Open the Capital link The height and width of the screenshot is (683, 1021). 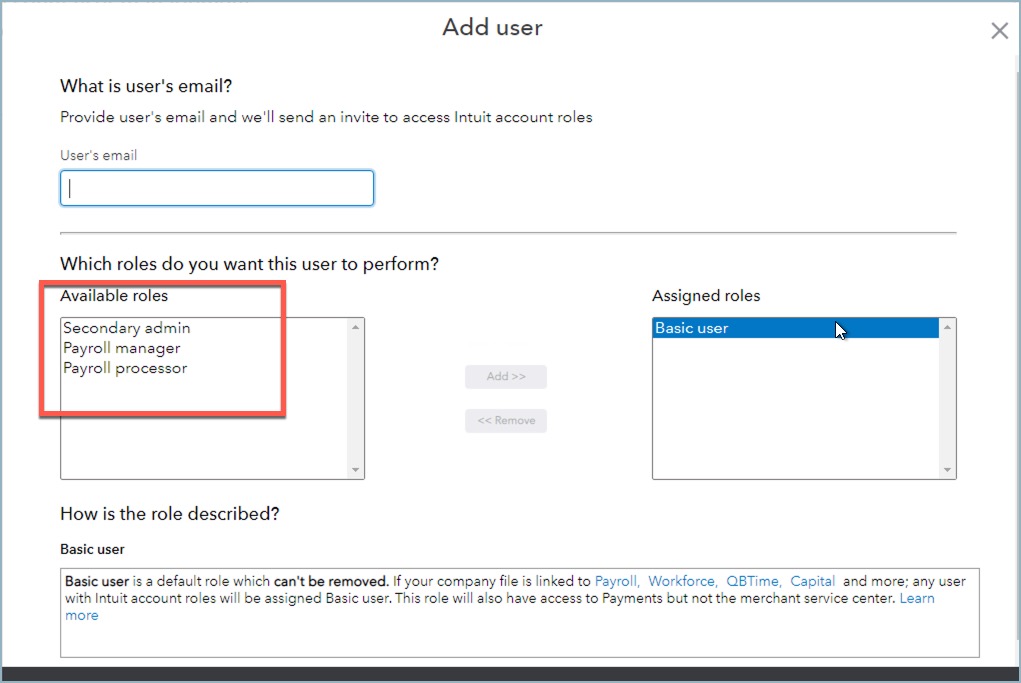[x=811, y=581]
